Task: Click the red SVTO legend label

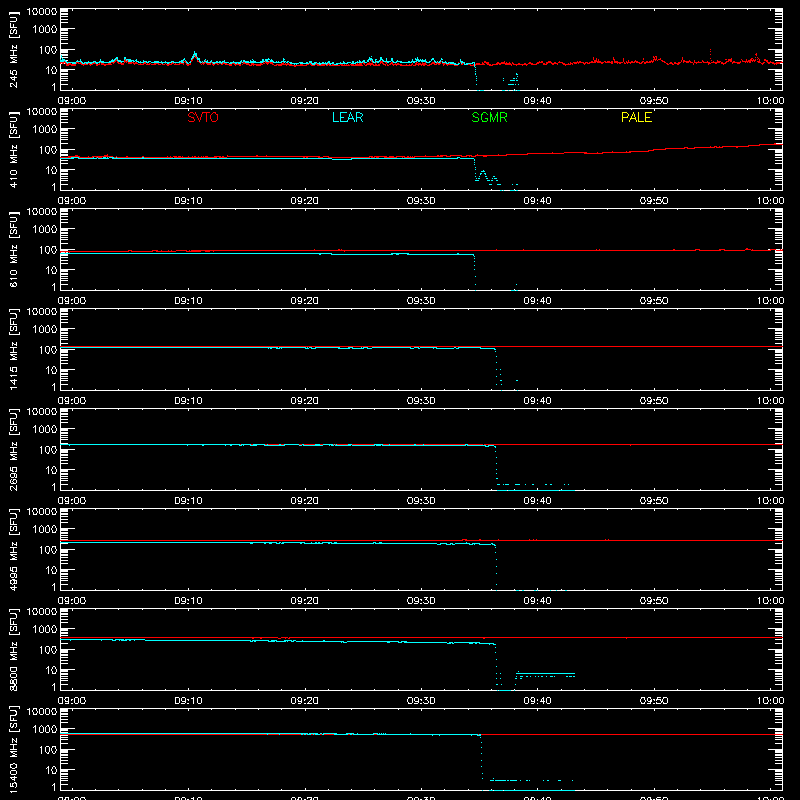Action: [203, 117]
